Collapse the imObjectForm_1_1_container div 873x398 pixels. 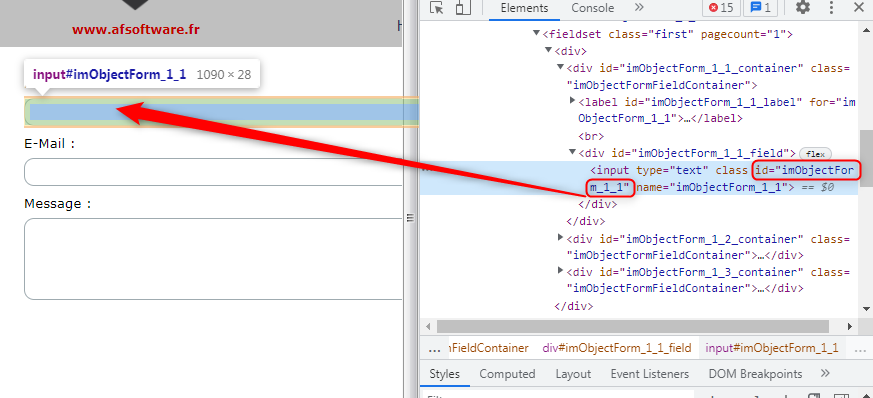click(x=561, y=68)
